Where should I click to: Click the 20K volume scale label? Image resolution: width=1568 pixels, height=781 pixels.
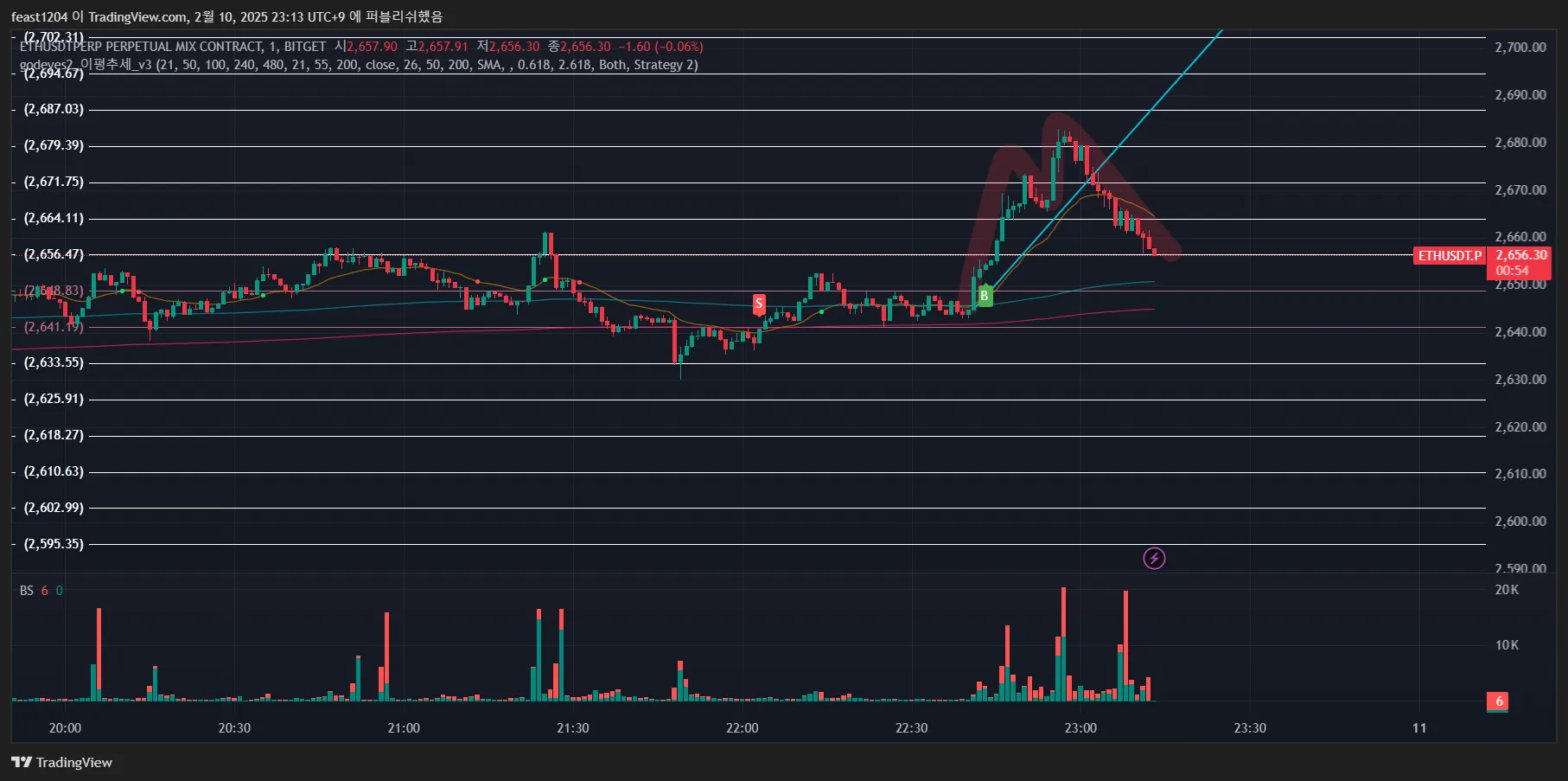coord(1507,590)
